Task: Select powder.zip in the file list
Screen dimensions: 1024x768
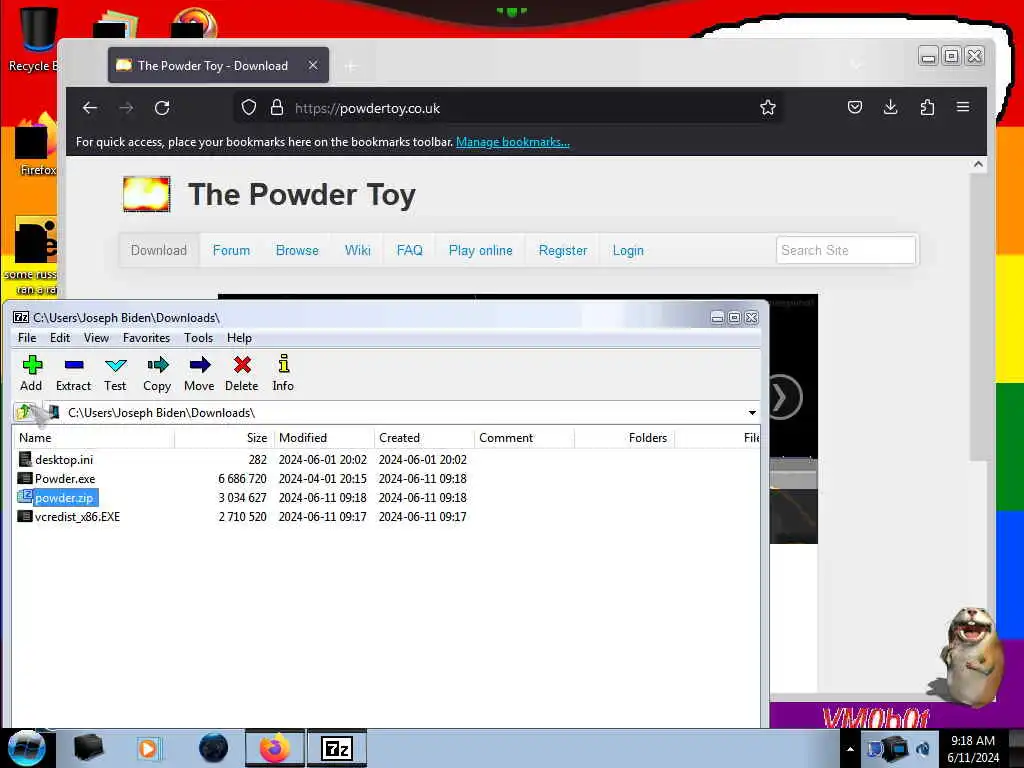Action: pos(64,498)
